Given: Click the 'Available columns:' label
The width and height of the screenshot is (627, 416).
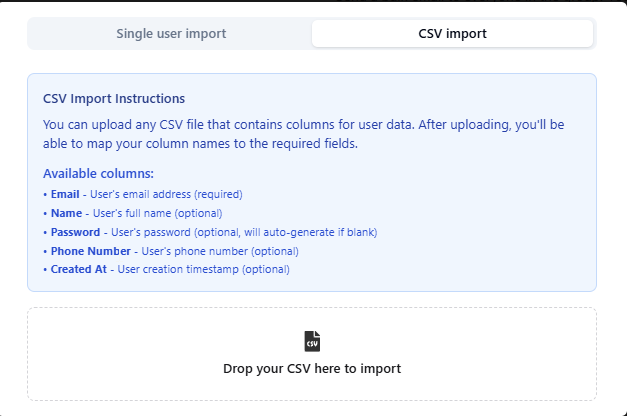Looking at the screenshot, I should click(98, 173).
